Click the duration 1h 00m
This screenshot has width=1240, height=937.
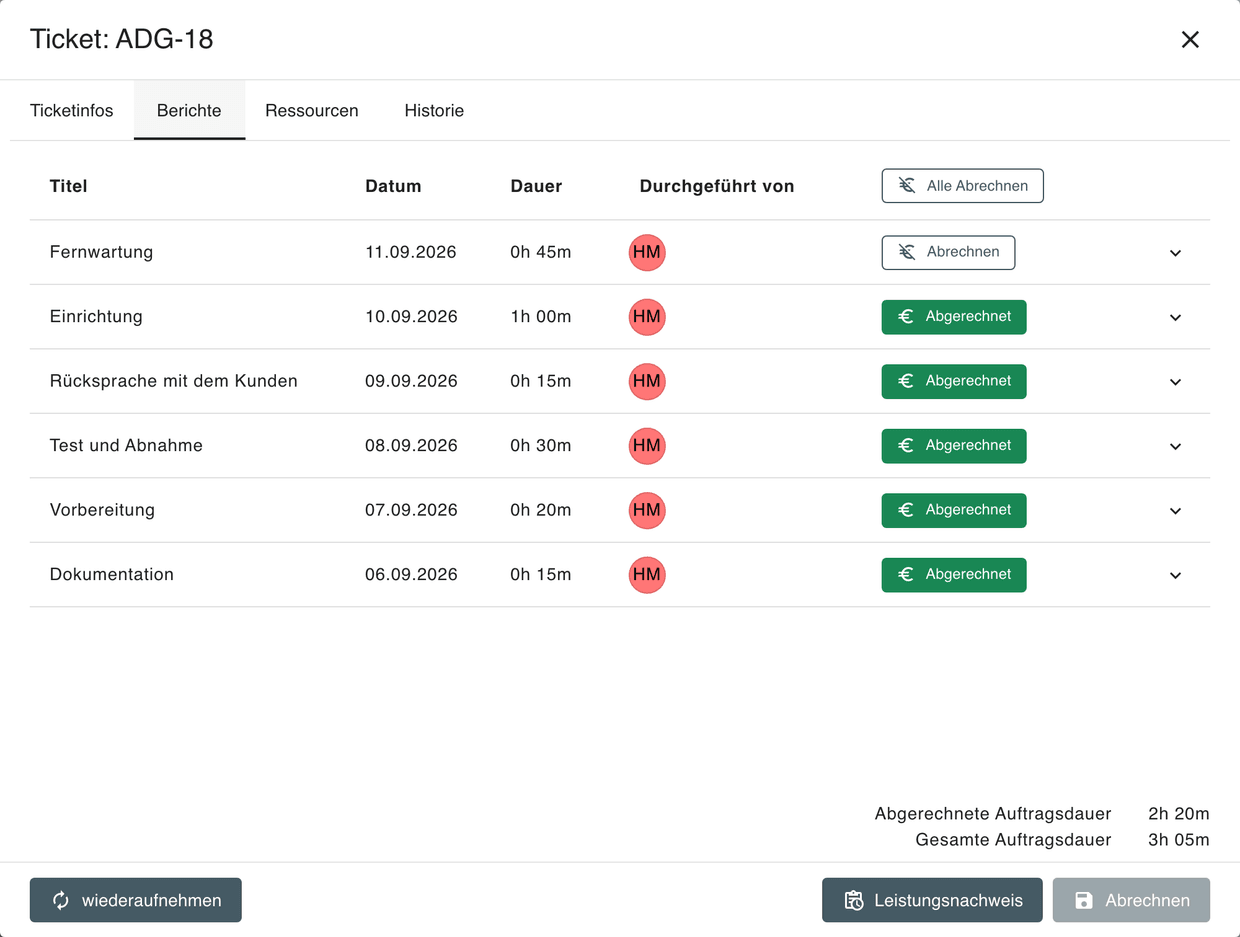pos(541,317)
